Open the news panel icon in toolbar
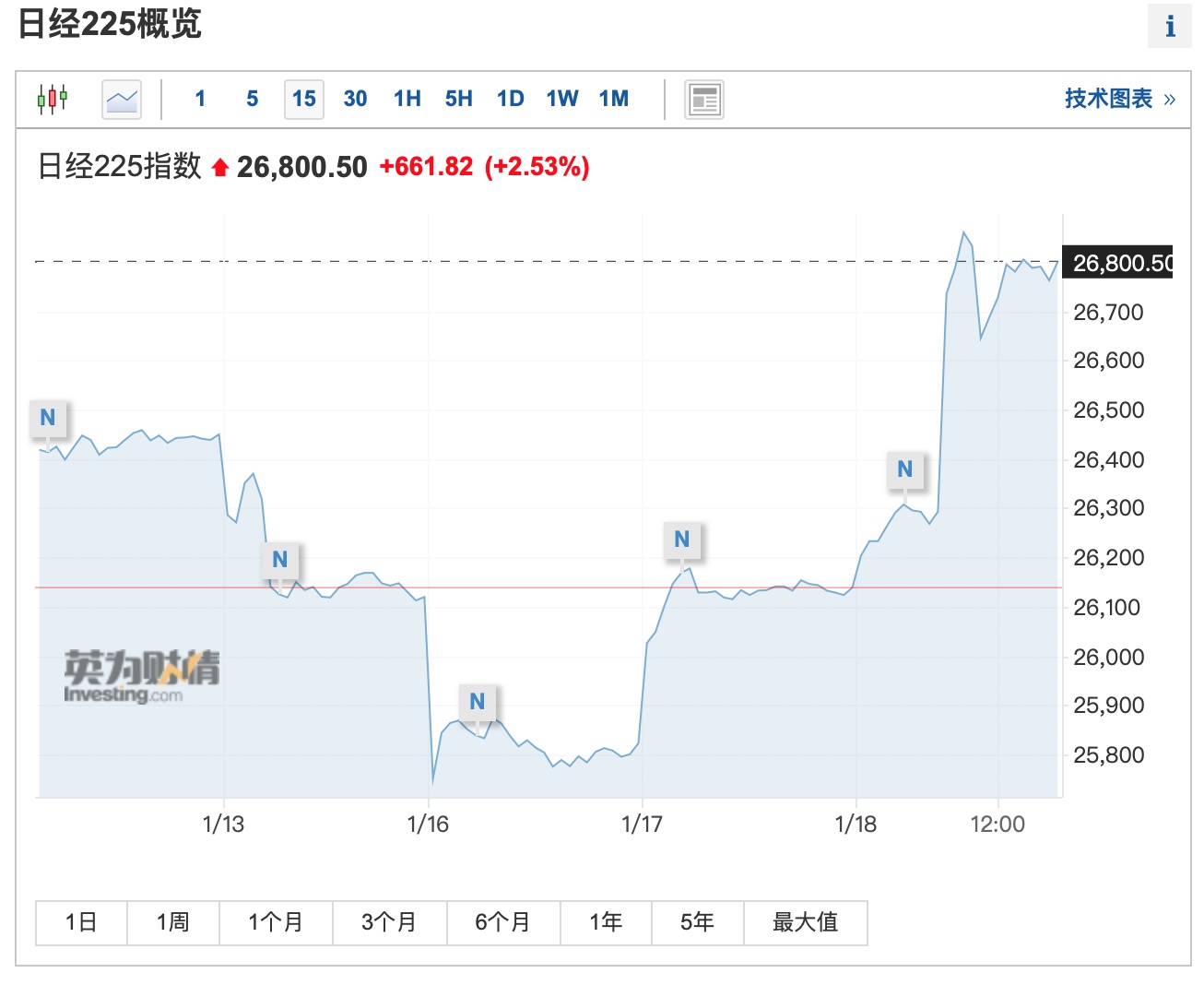1204x985 pixels. pos(704,100)
